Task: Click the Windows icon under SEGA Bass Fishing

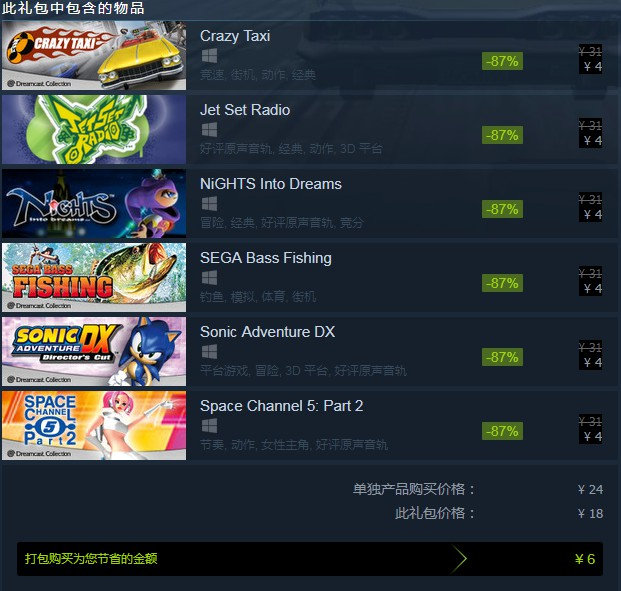Action: coord(209,278)
